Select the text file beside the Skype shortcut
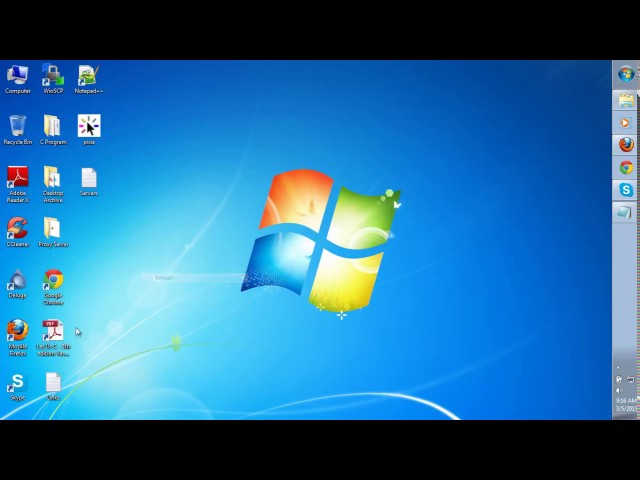640x480 pixels. click(53, 387)
